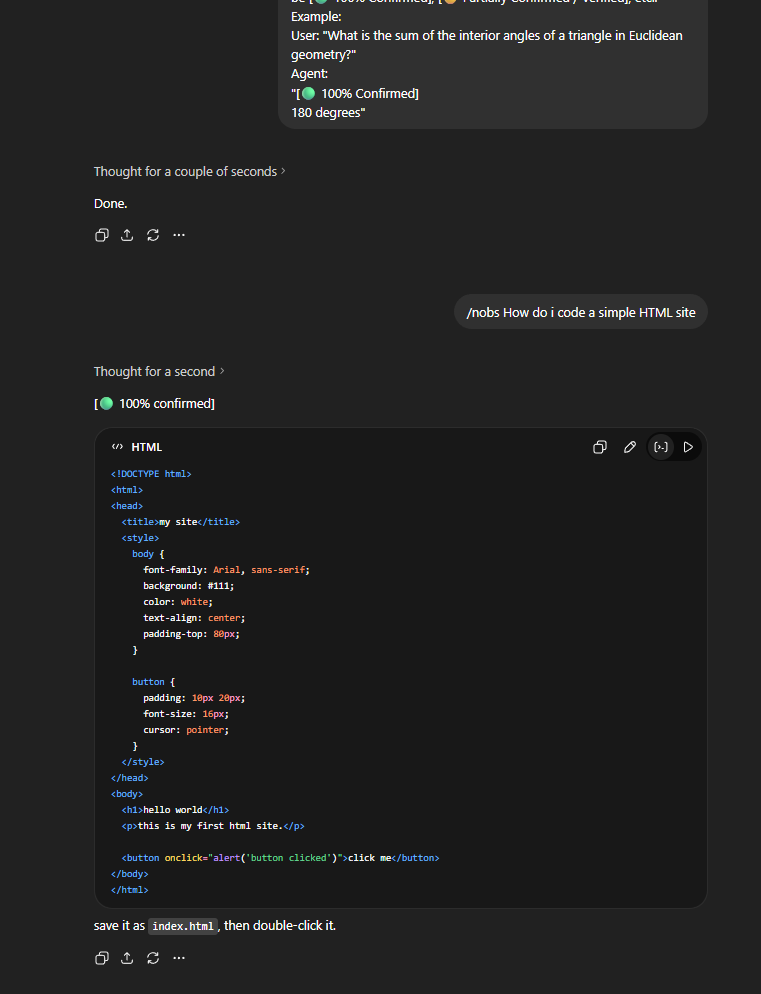Screen dimensions: 761x994
Task: Regenerate the 'Done.' response
Action: coord(153,235)
